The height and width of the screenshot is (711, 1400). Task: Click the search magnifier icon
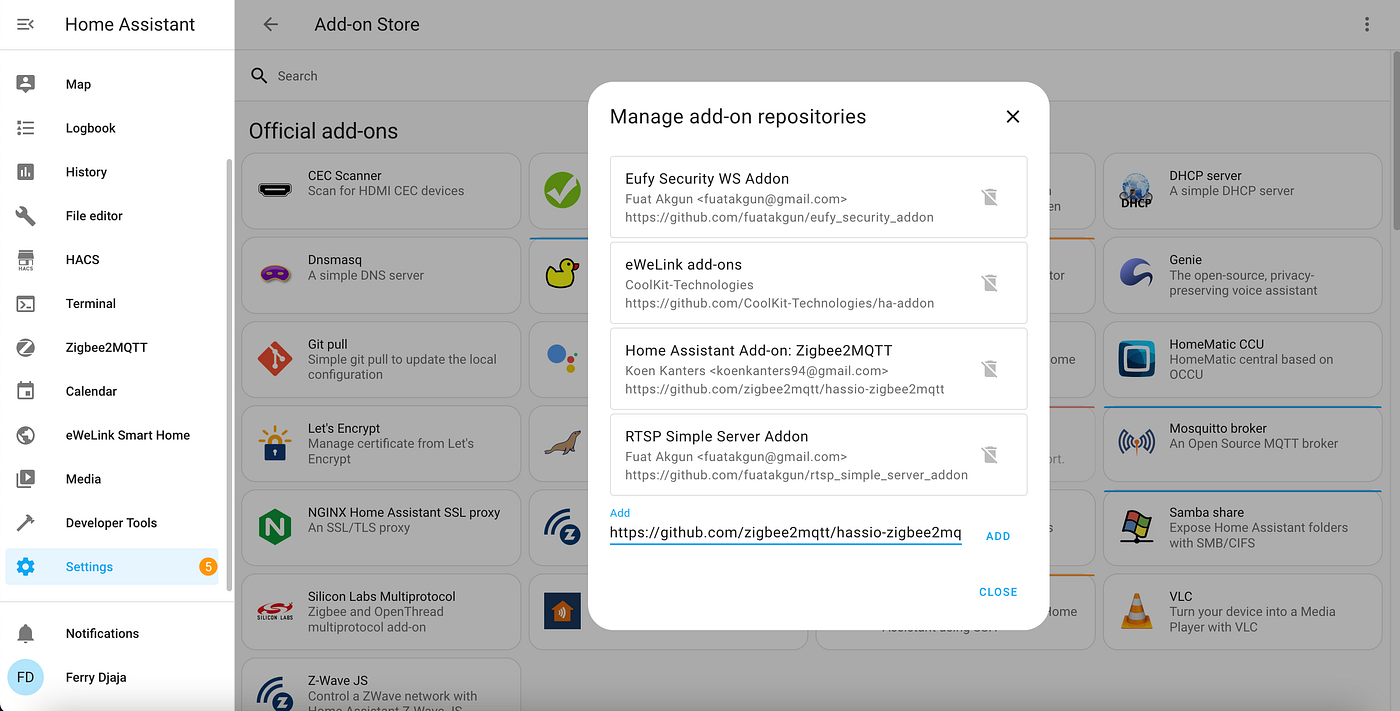point(259,76)
